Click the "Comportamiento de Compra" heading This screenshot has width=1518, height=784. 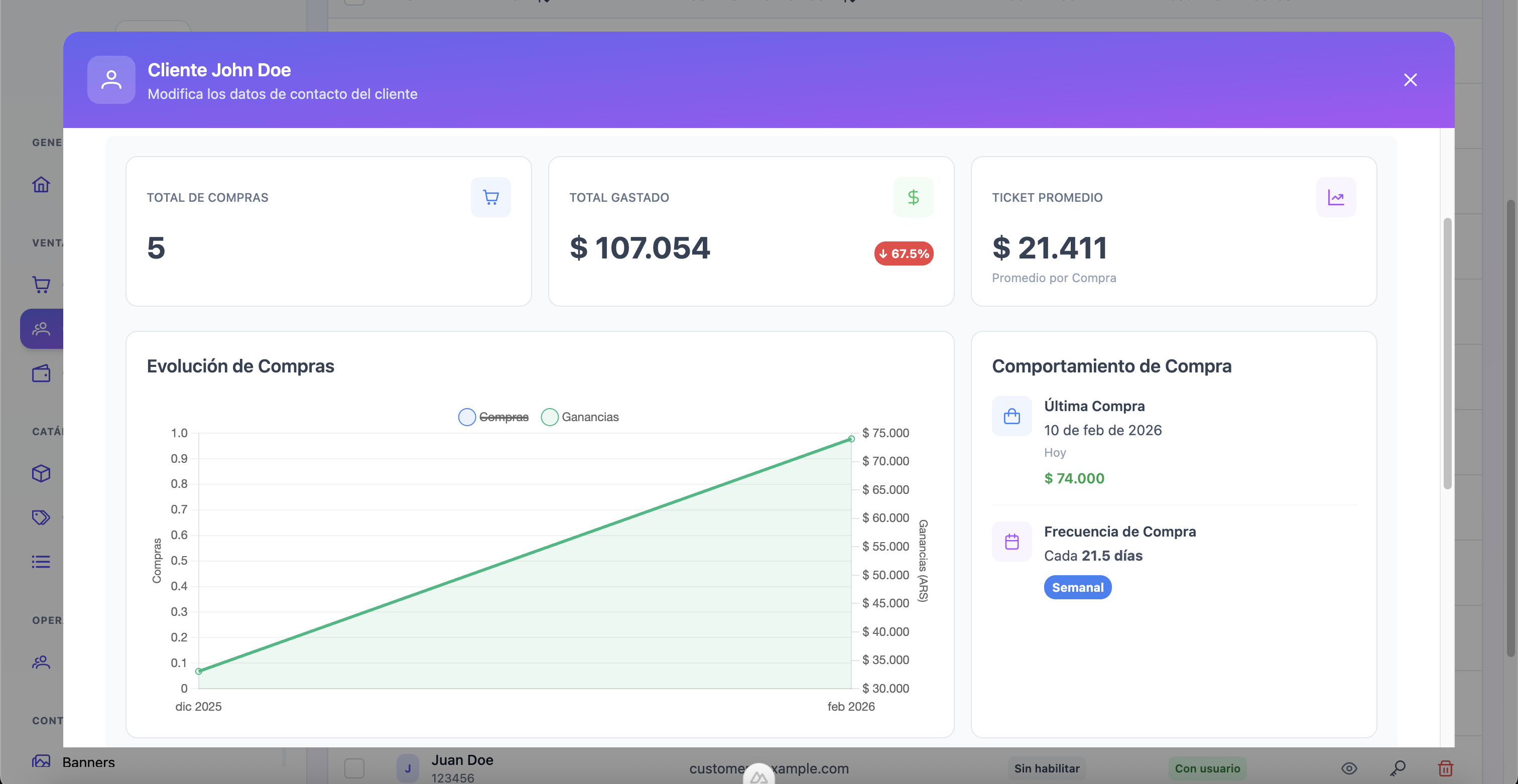[1111, 366]
